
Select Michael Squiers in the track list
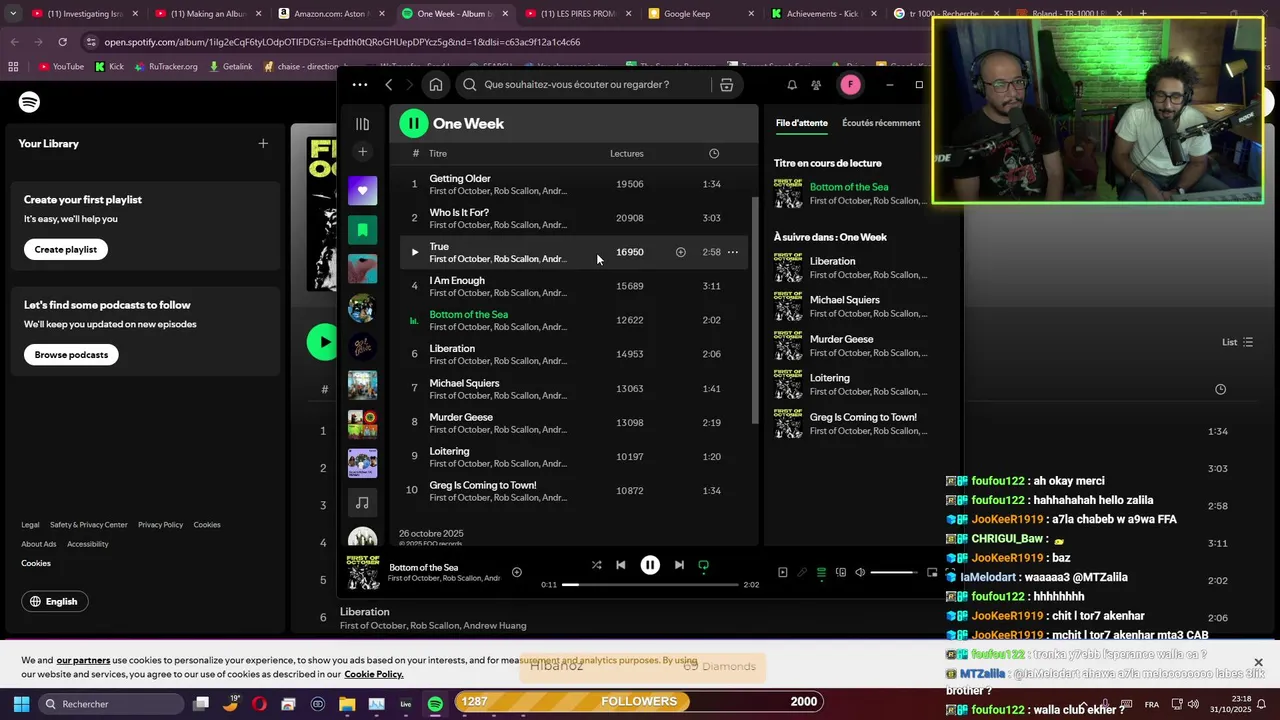click(573, 388)
